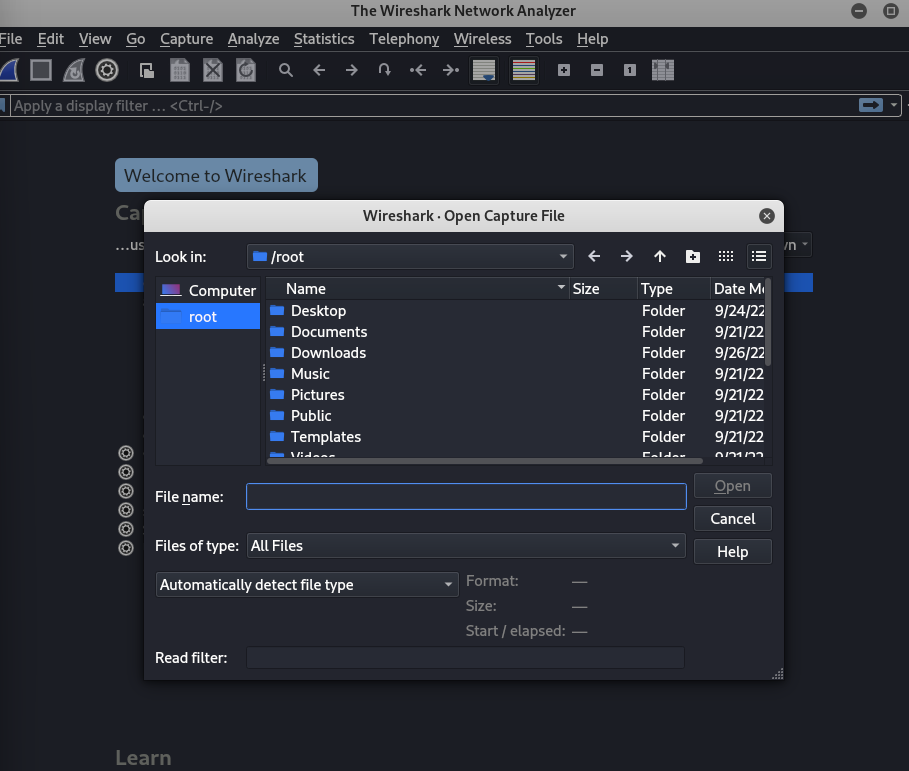Viewport: 909px width, 771px height.
Task: Go to parent directory arrow
Action: tap(660, 256)
